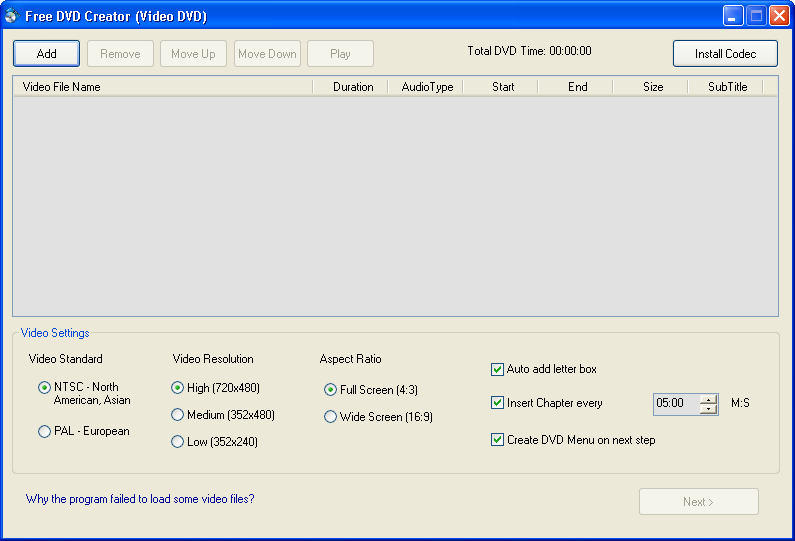Minimize the Free DVD Creator window
The image size is (795, 541).
click(x=733, y=16)
